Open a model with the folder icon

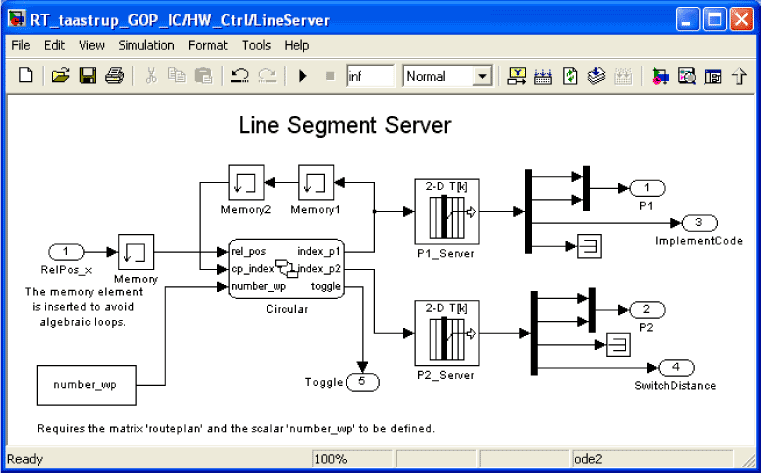coord(61,76)
